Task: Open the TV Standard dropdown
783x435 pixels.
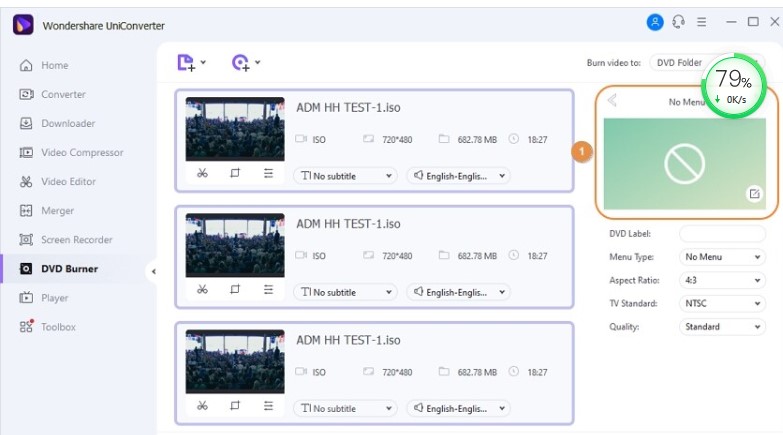Action: [722, 303]
